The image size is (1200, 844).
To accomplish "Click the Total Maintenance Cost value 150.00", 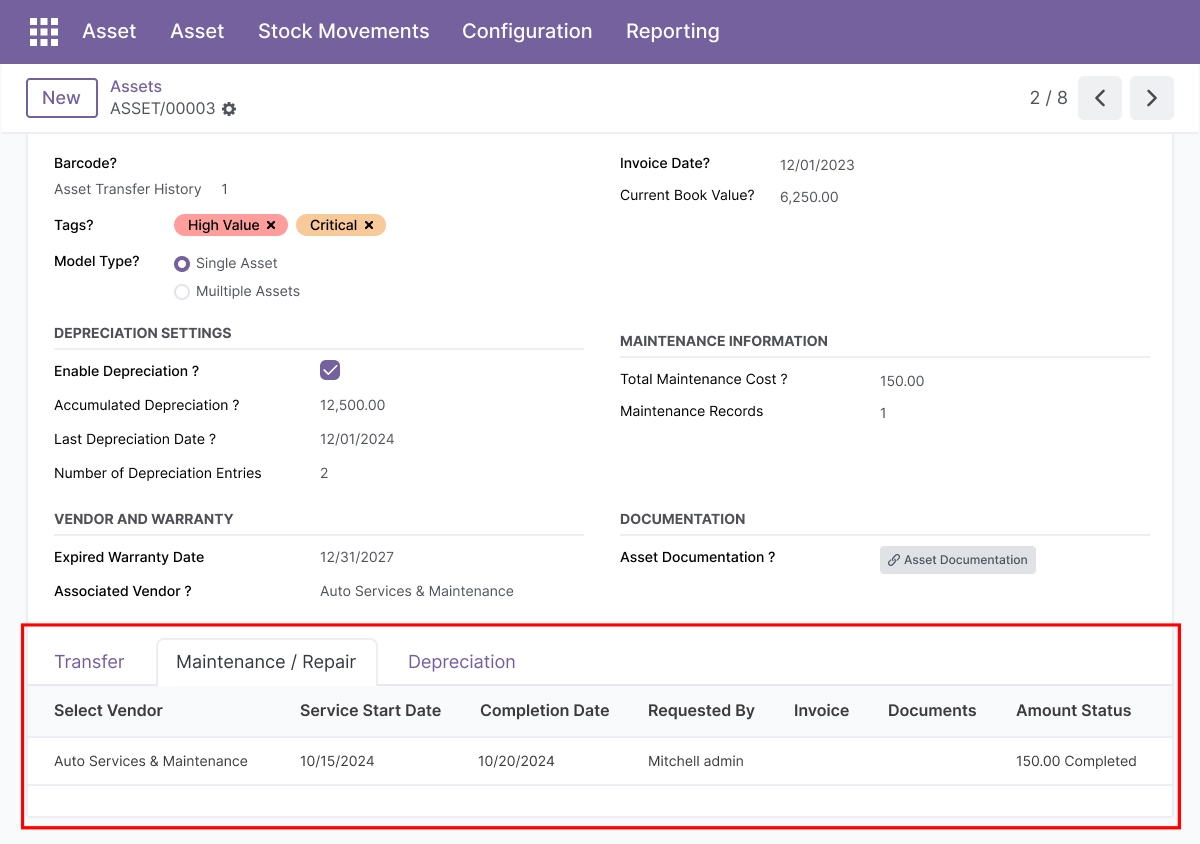I will coord(902,381).
